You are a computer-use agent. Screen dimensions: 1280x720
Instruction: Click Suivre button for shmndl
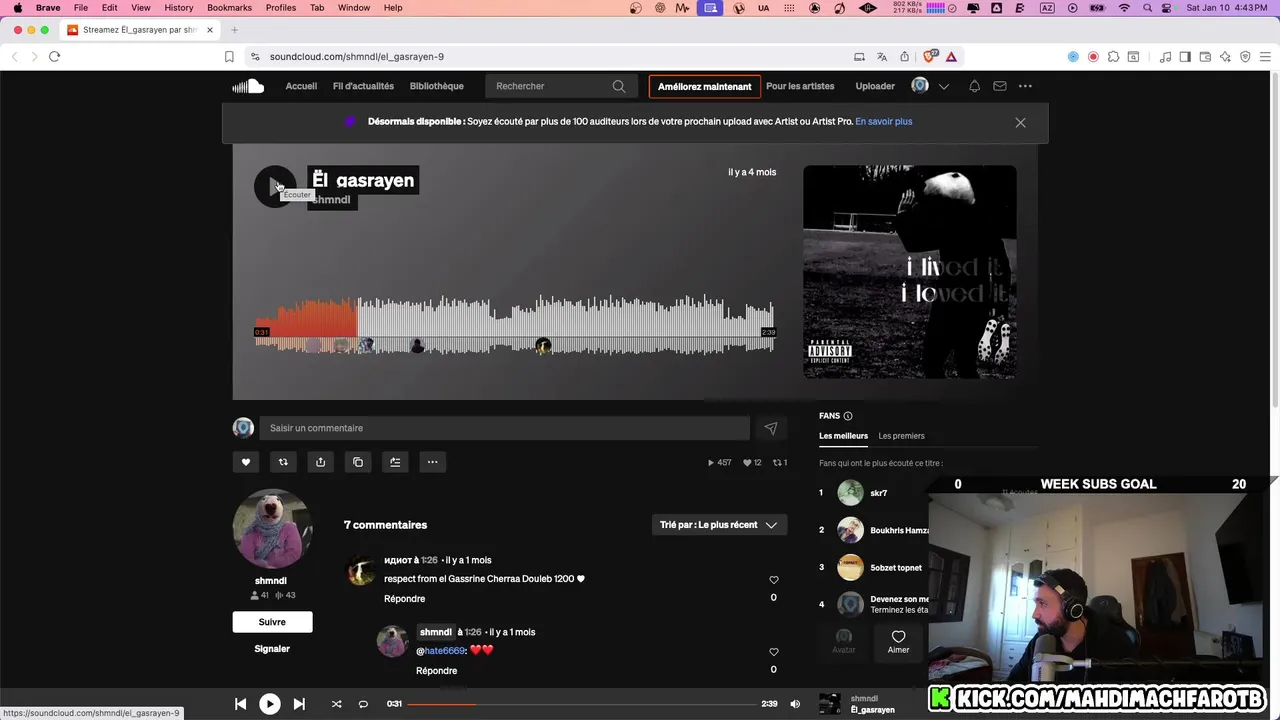(272, 622)
